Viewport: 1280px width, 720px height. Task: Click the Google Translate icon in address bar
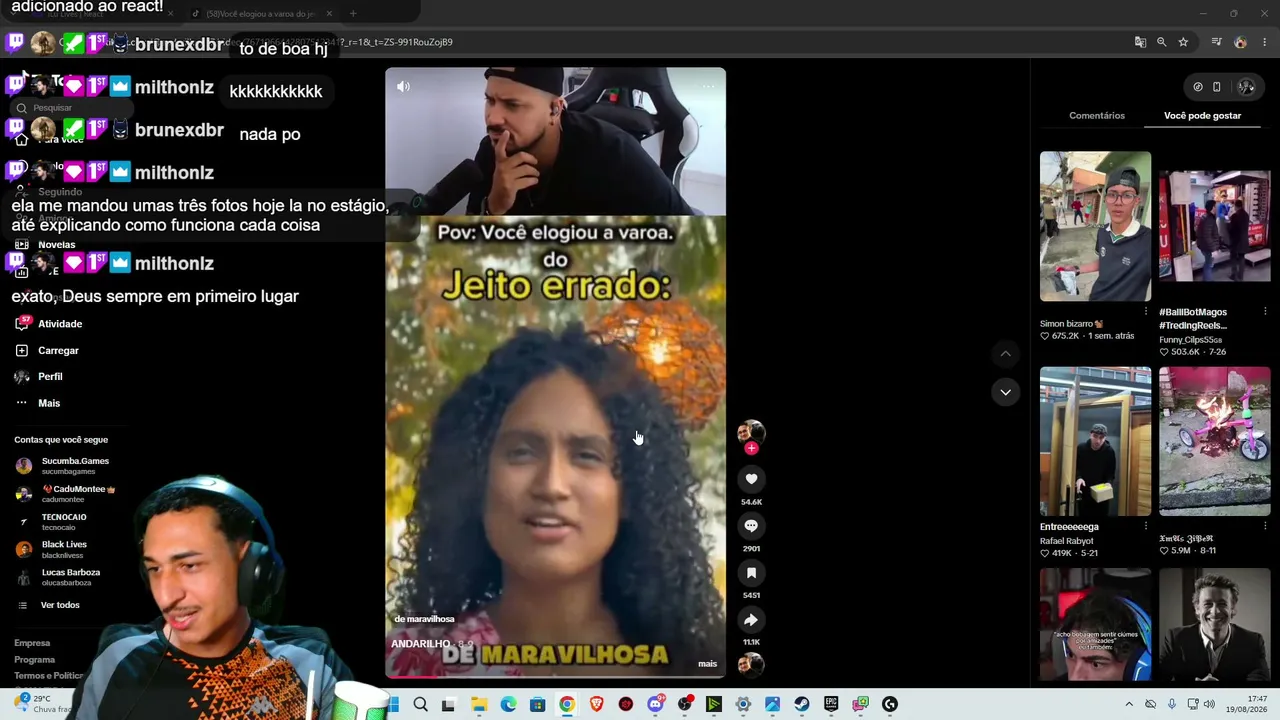coord(1140,42)
